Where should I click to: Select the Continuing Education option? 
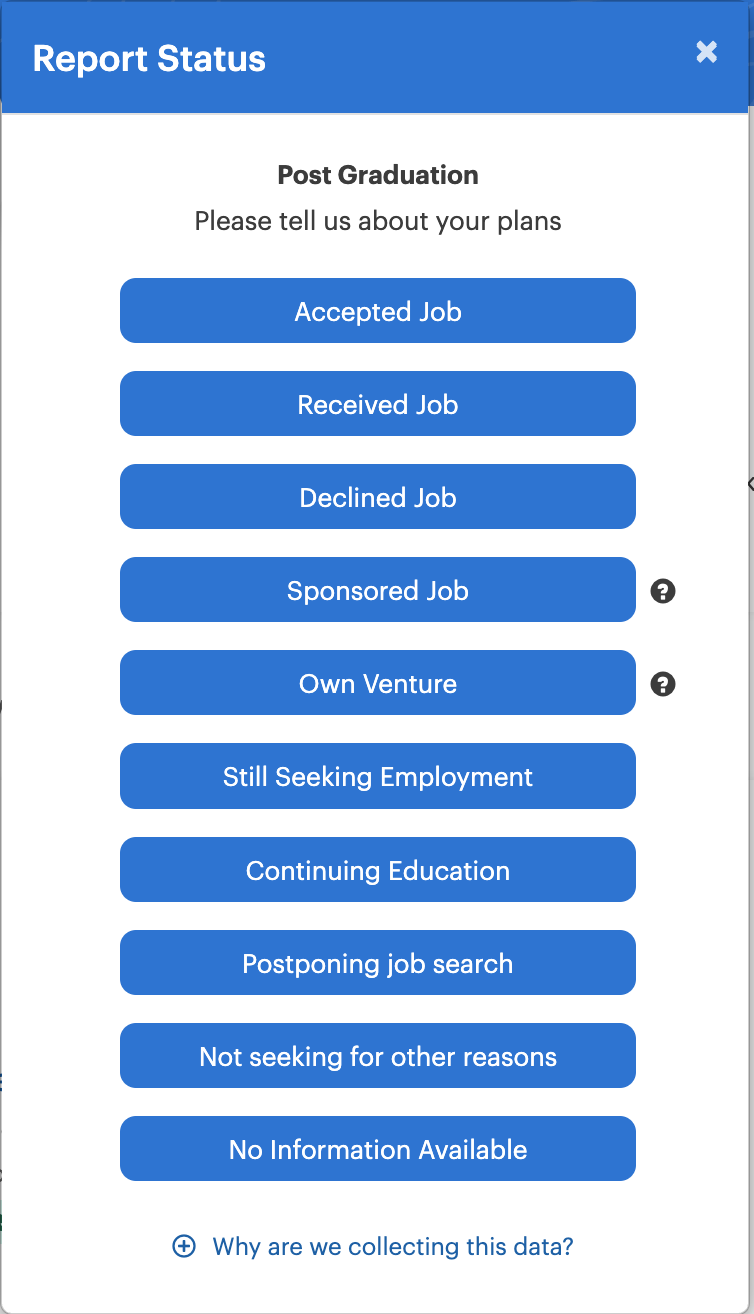point(378,870)
